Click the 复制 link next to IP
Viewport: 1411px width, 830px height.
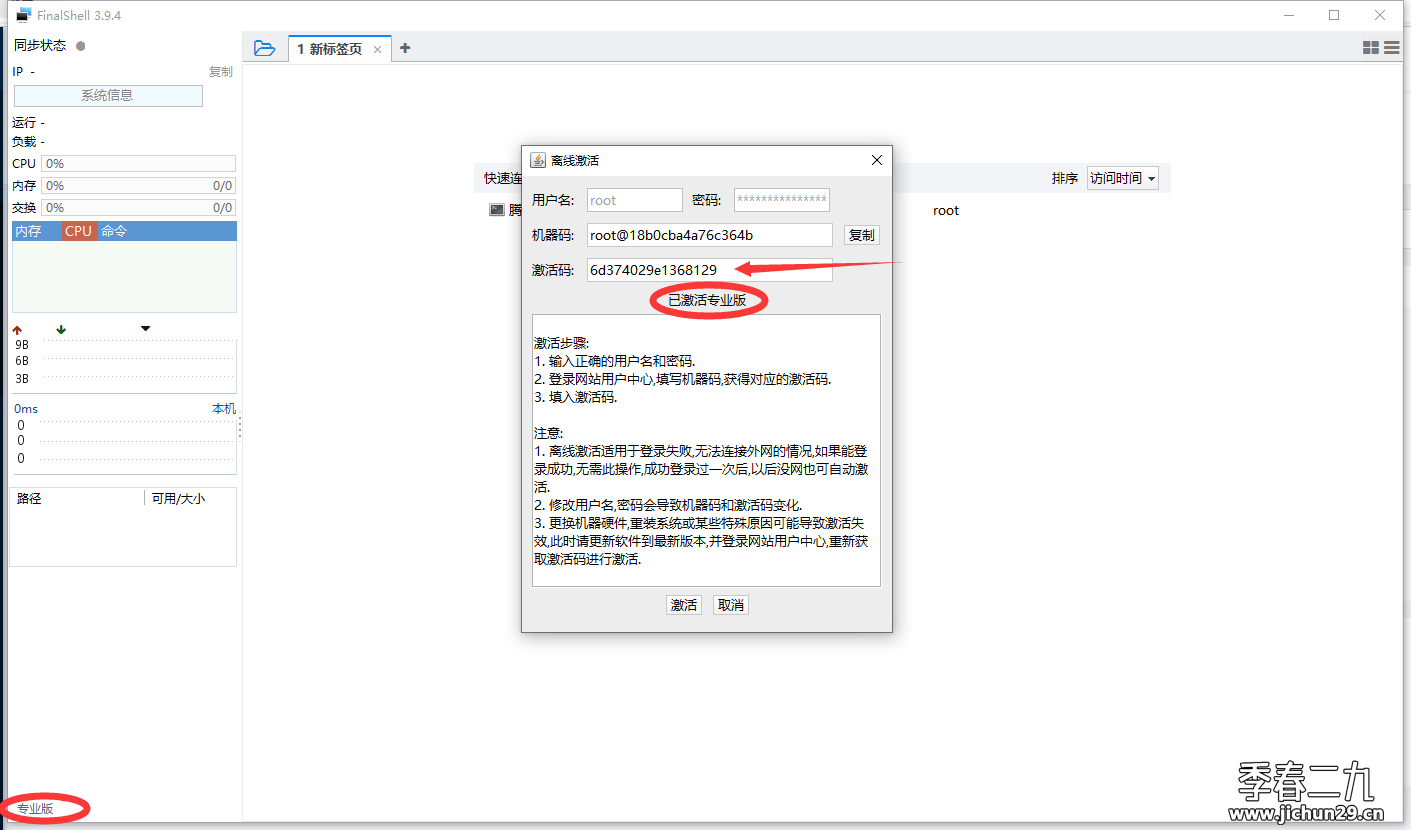click(220, 72)
